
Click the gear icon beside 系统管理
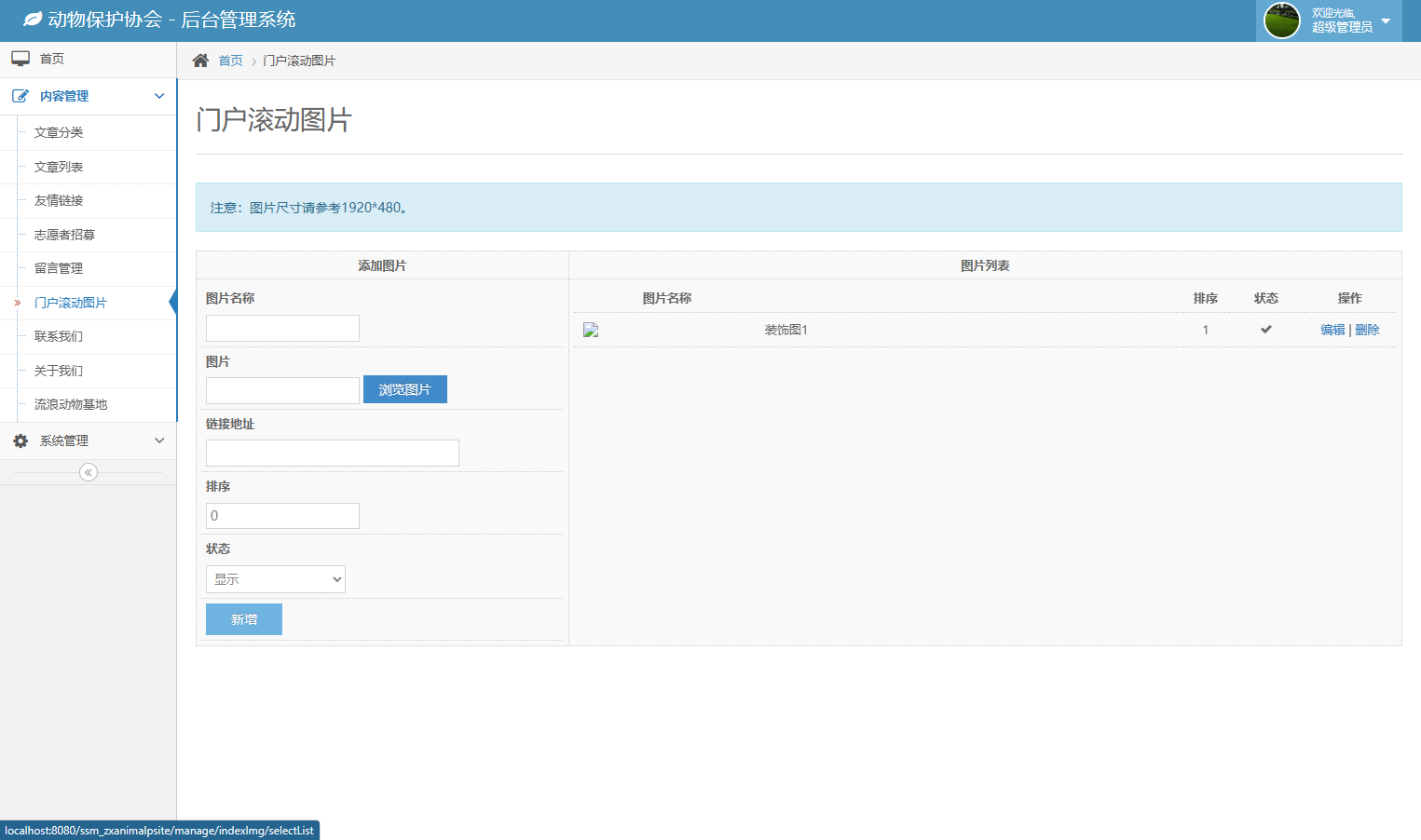pyautogui.click(x=20, y=440)
